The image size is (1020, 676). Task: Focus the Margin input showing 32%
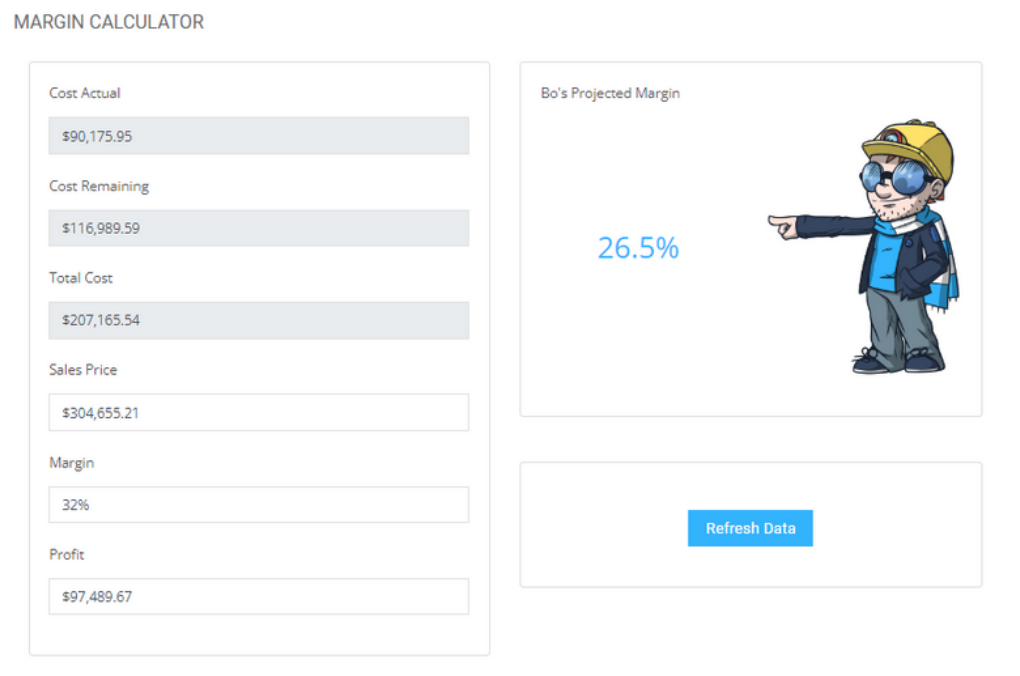(258, 505)
